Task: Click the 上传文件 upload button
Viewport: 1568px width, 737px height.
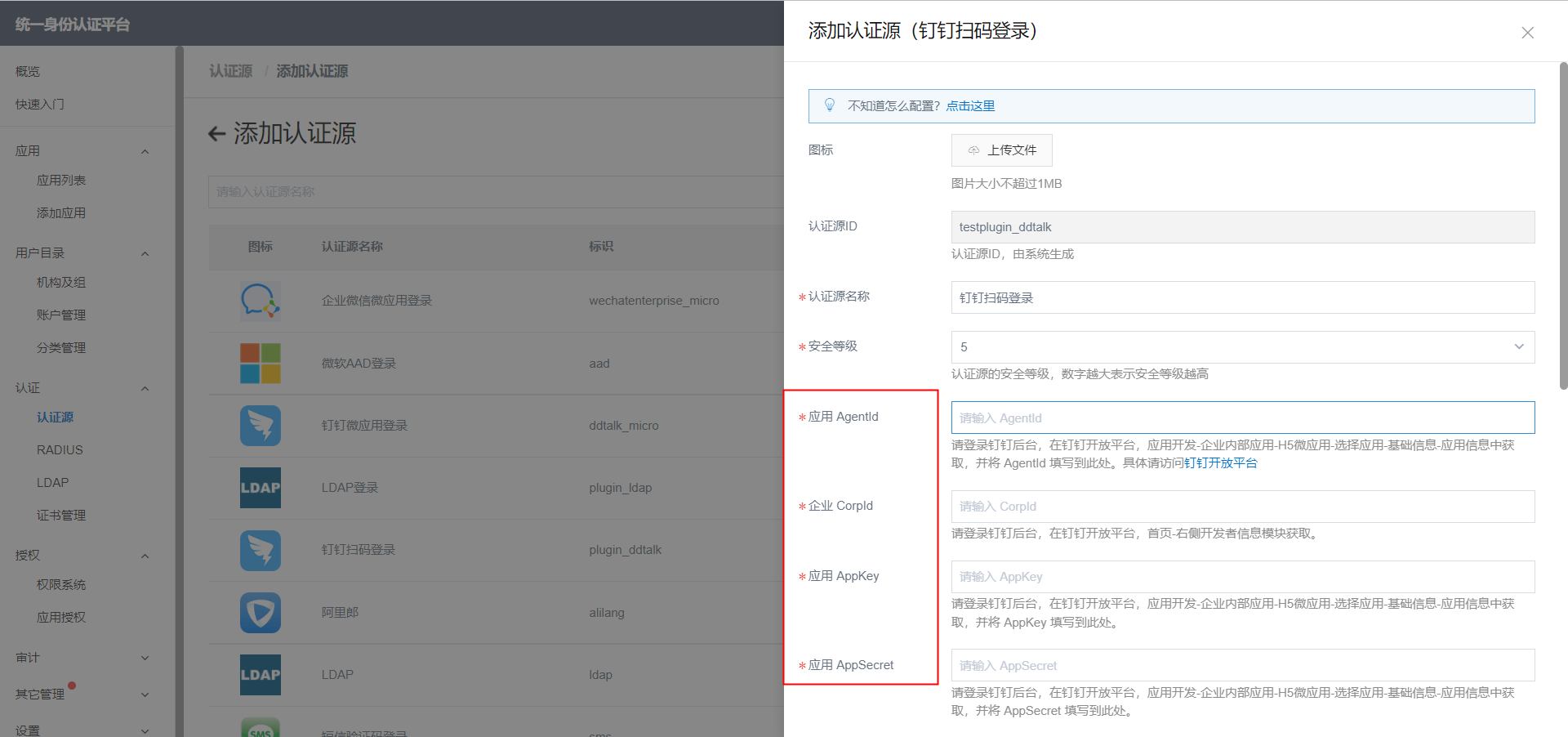Action: 1001,150
